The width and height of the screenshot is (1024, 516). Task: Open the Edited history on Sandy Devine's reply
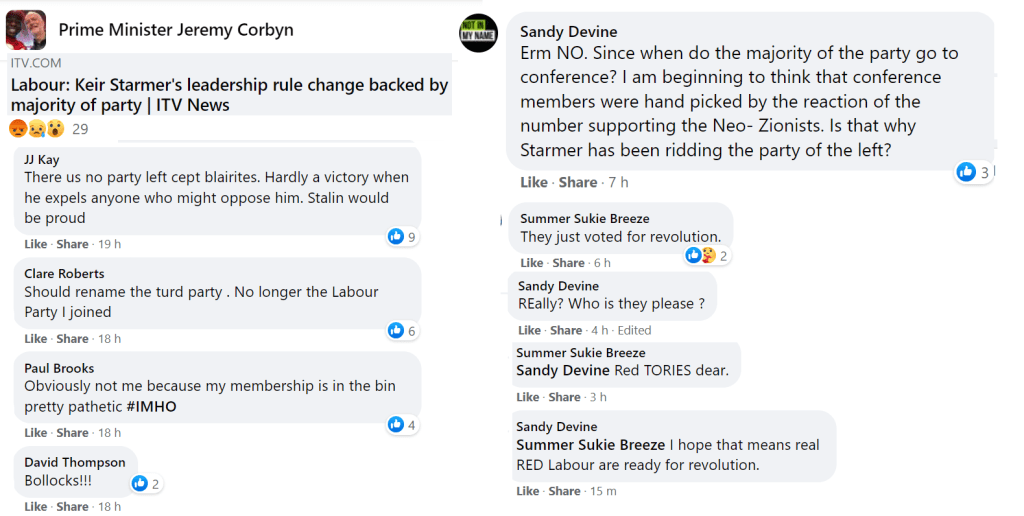634,330
